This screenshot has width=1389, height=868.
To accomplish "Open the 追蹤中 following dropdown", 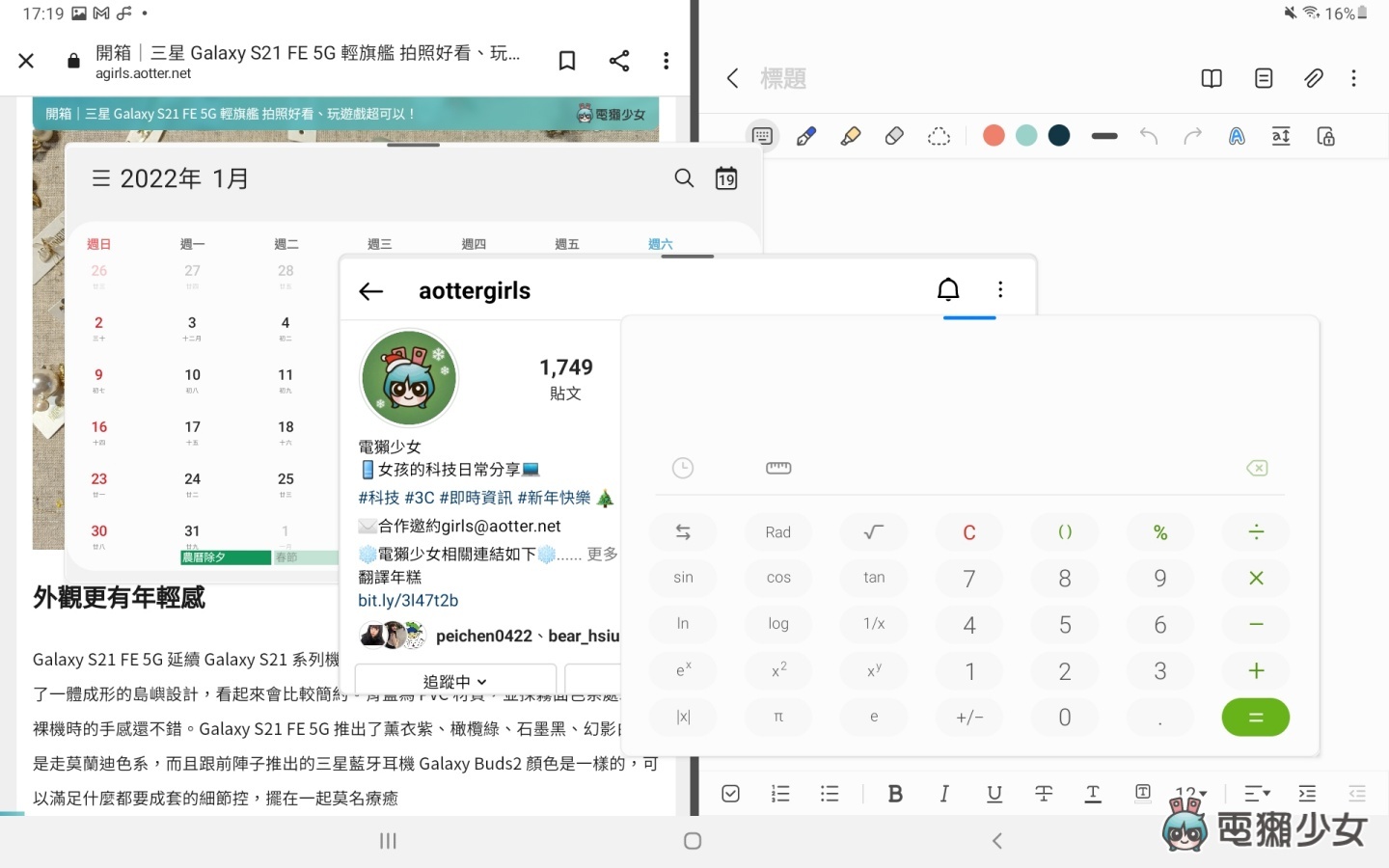I will (x=454, y=682).
